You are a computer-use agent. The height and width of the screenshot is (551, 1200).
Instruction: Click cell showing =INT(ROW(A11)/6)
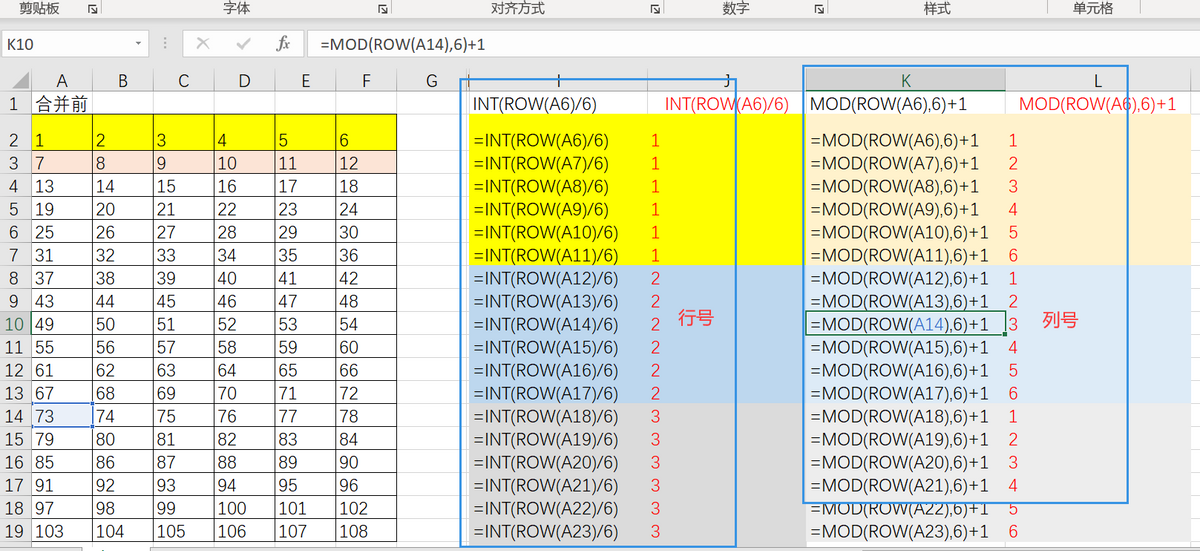click(x=557, y=255)
